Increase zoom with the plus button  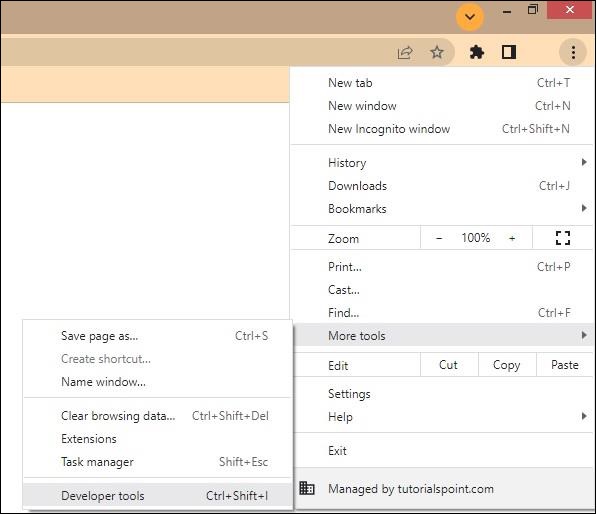click(x=512, y=238)
